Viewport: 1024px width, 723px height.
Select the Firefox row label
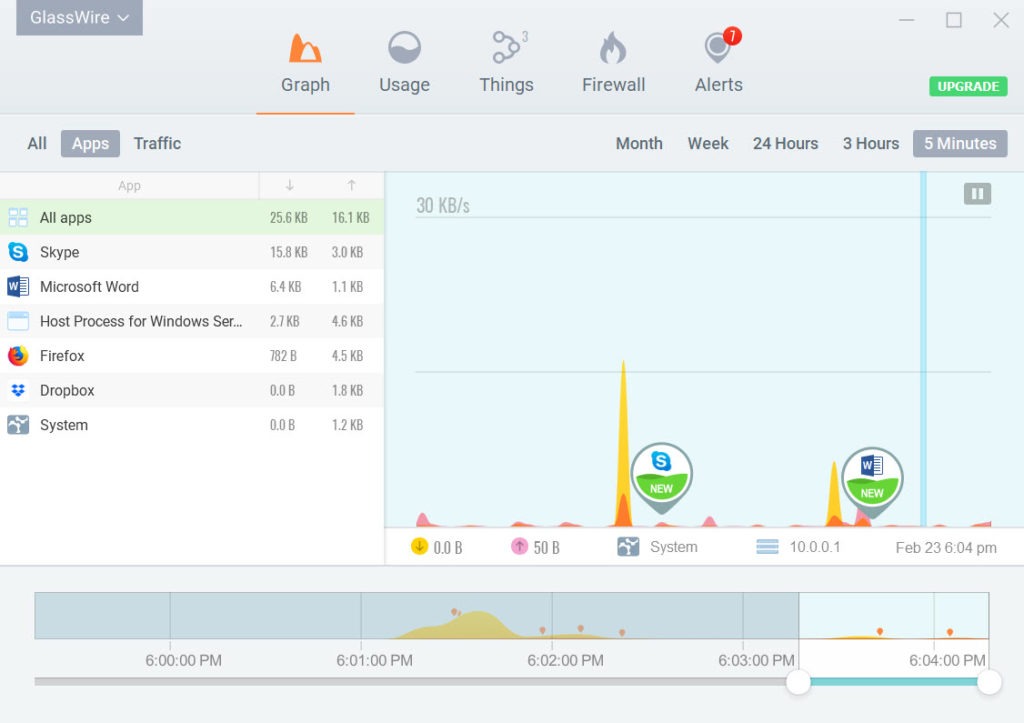62,356
